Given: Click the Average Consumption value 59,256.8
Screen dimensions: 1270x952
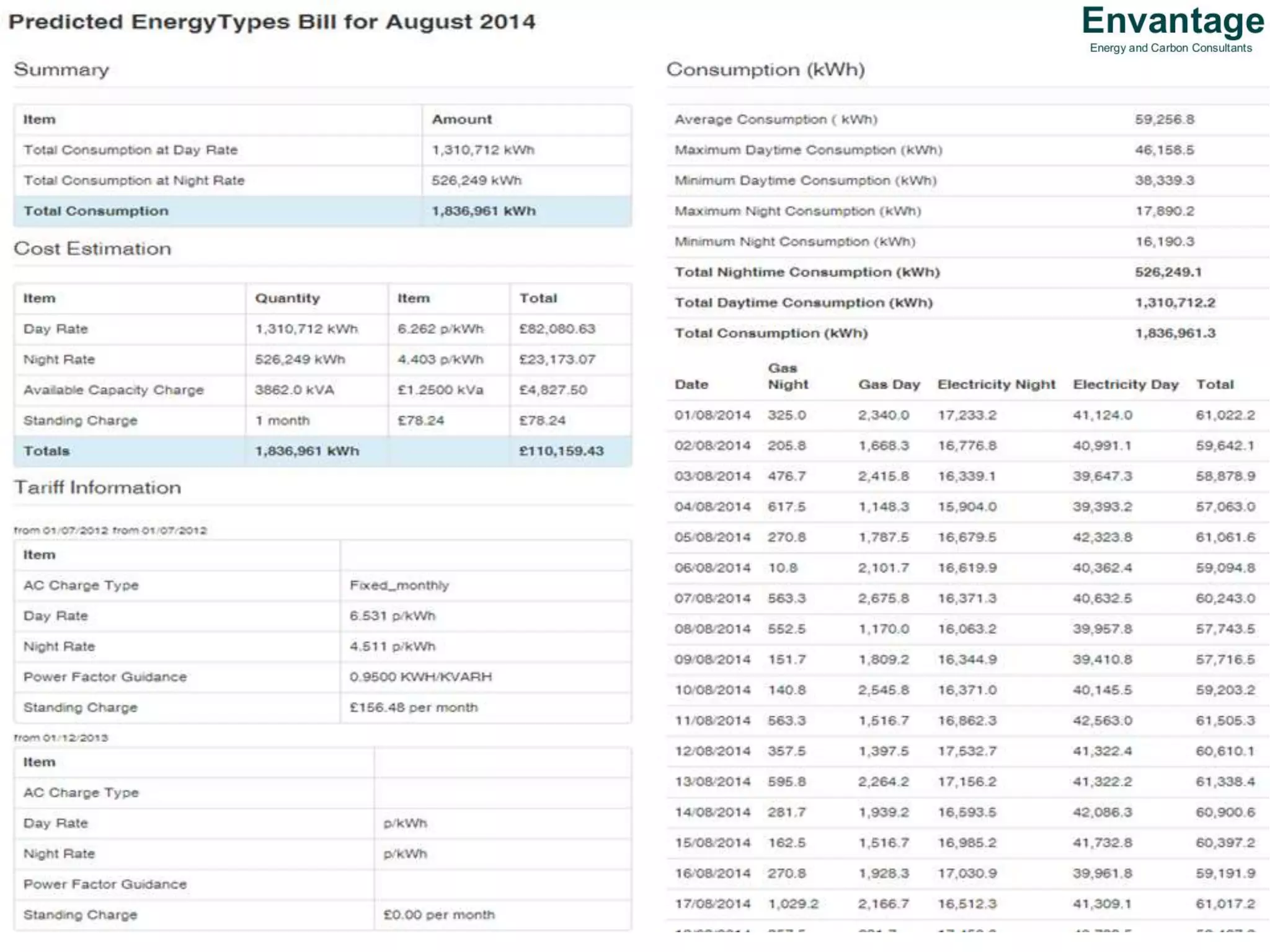Looking at the screenshot, I should pos(1164,120).
